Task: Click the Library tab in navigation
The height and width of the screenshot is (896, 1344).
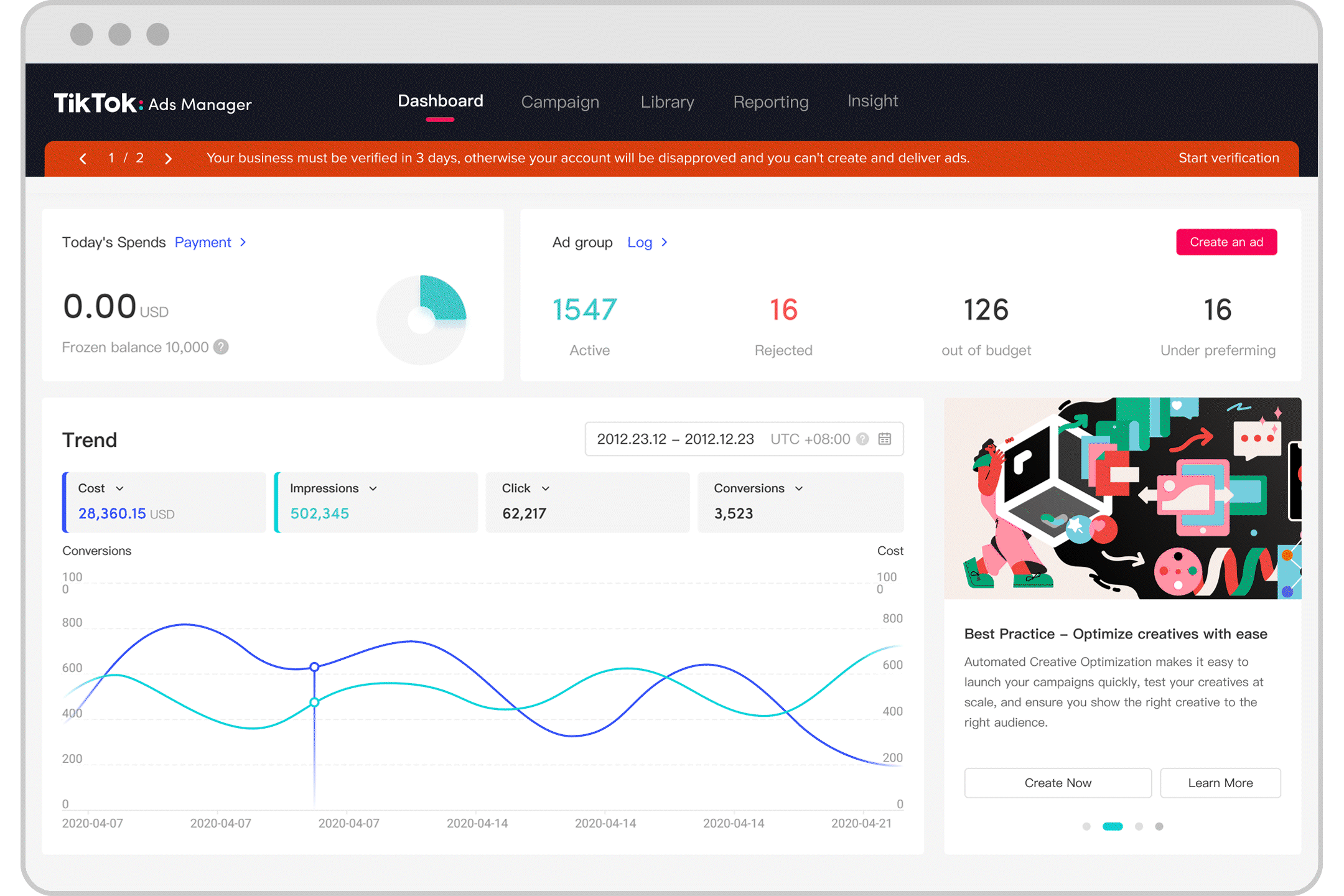Action: (x=668, y=100)
